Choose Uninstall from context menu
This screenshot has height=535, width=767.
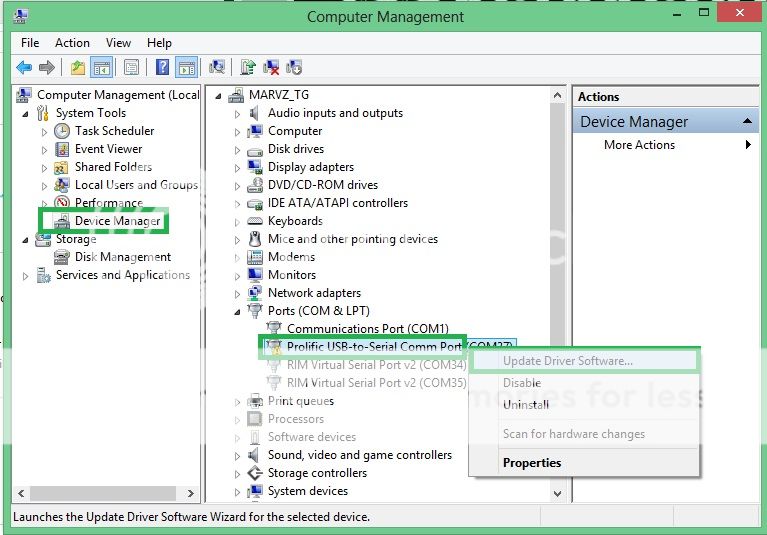(584, 405)
